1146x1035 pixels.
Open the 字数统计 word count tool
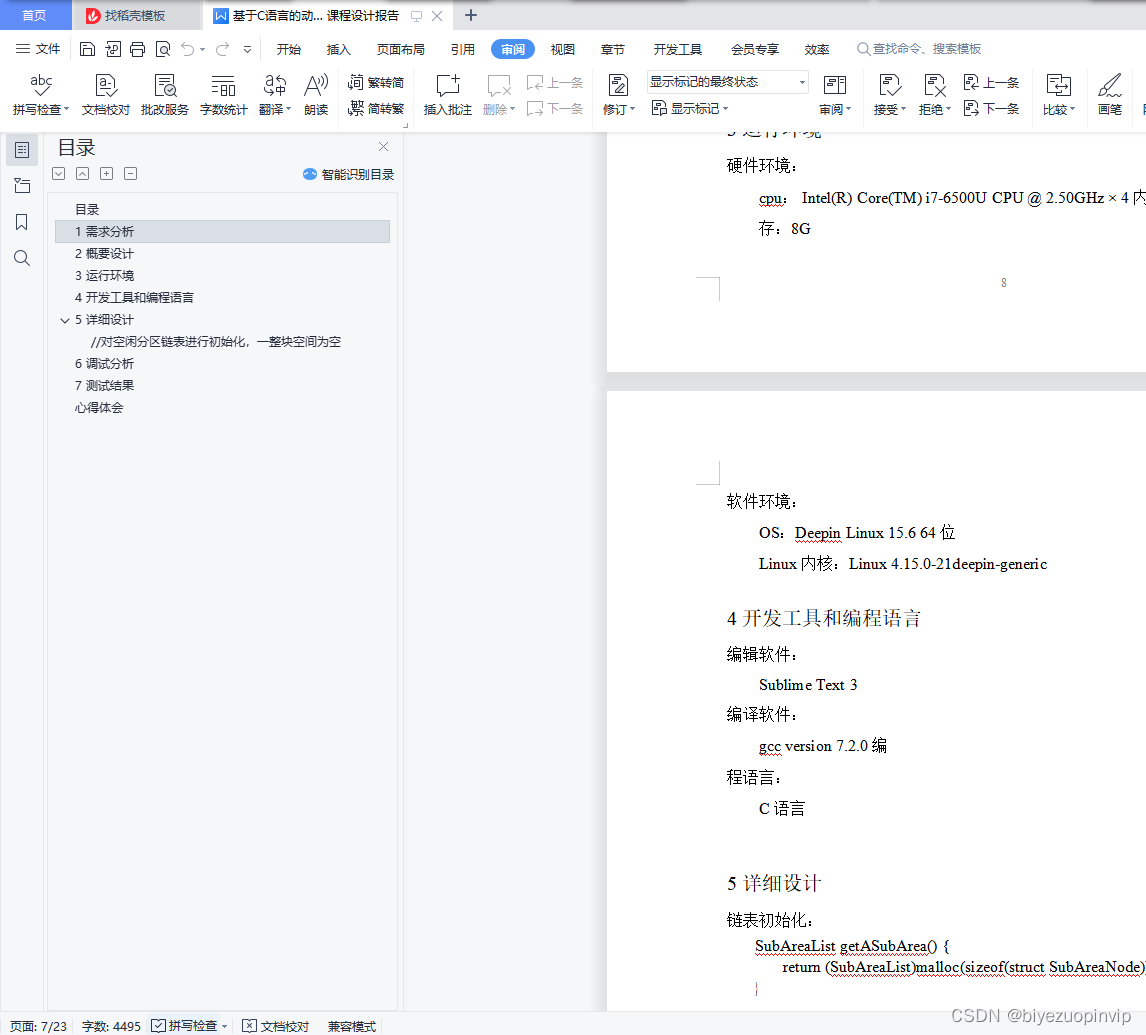point(224,94)
